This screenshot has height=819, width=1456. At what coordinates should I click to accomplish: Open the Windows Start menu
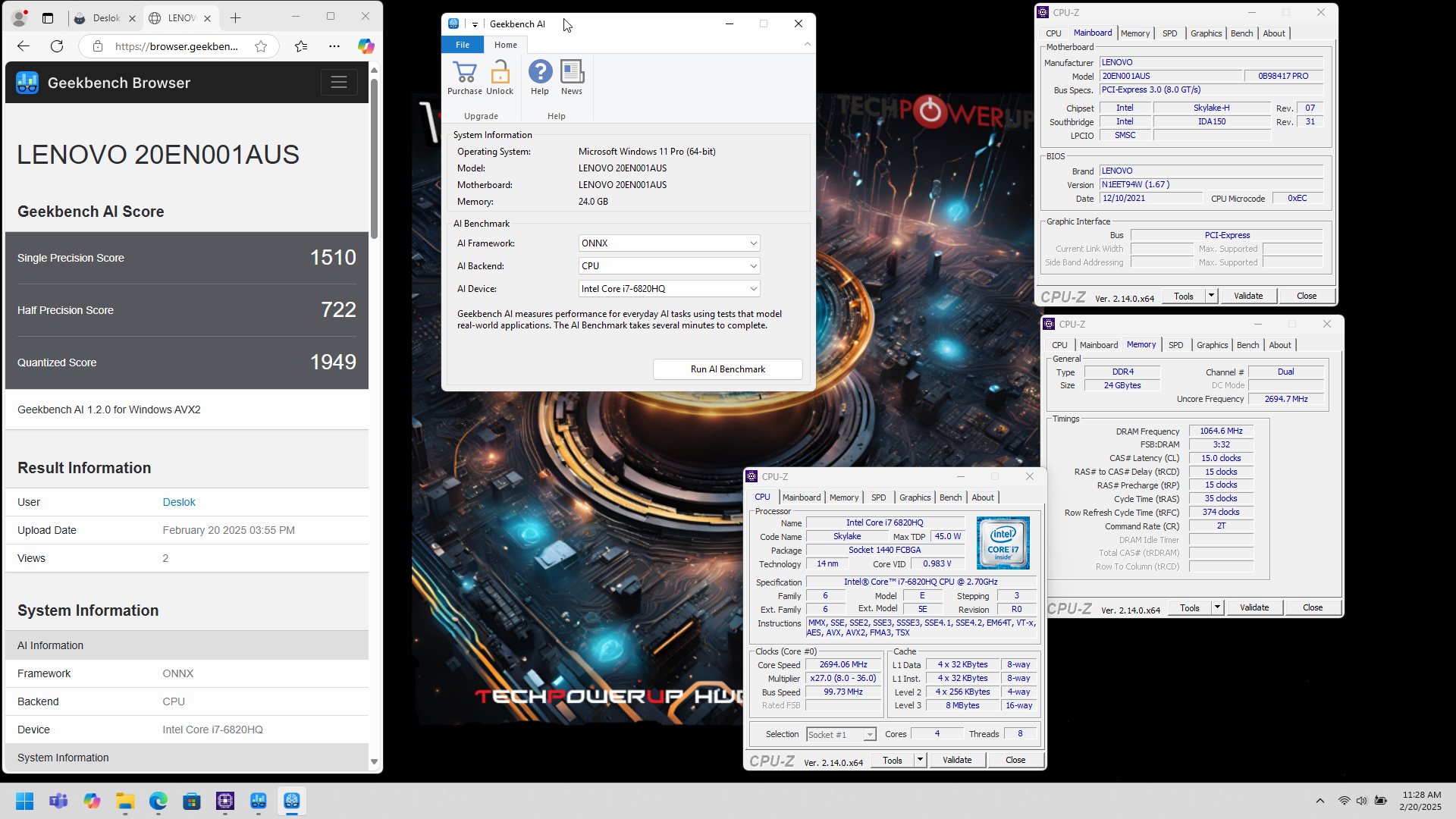25,801
